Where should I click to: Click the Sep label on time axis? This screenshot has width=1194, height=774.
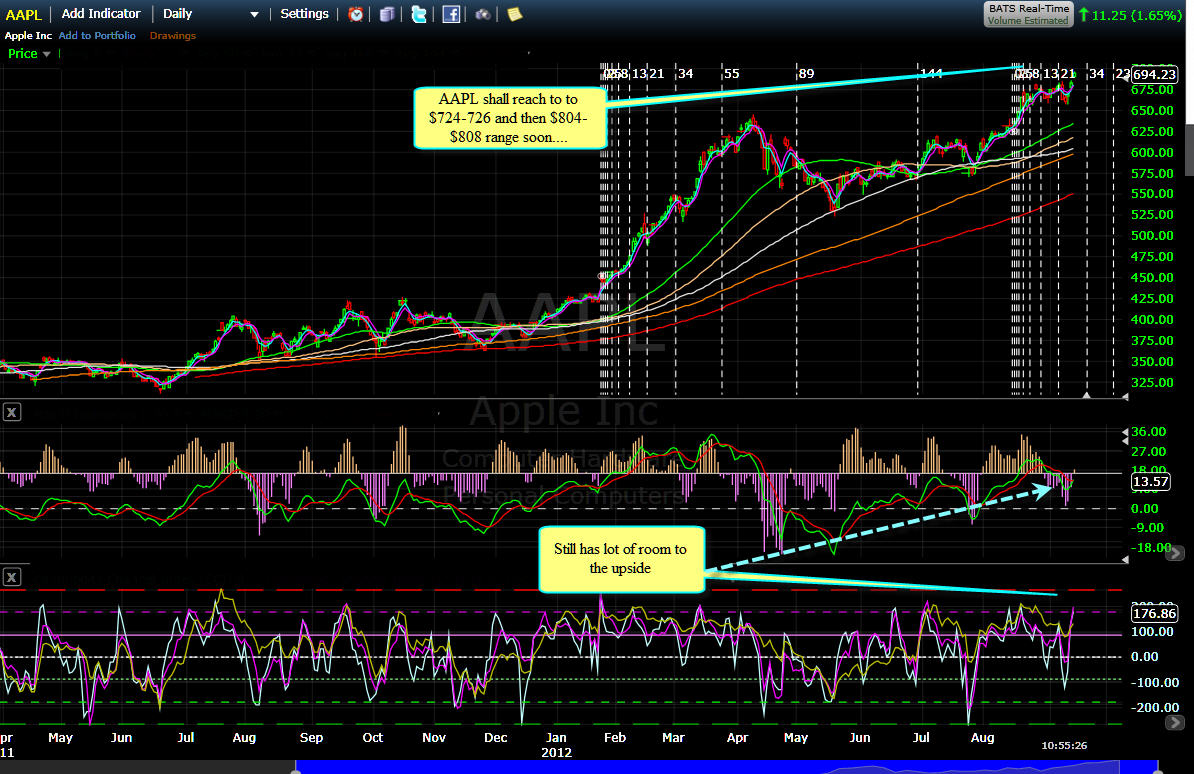tap(311, 737)
